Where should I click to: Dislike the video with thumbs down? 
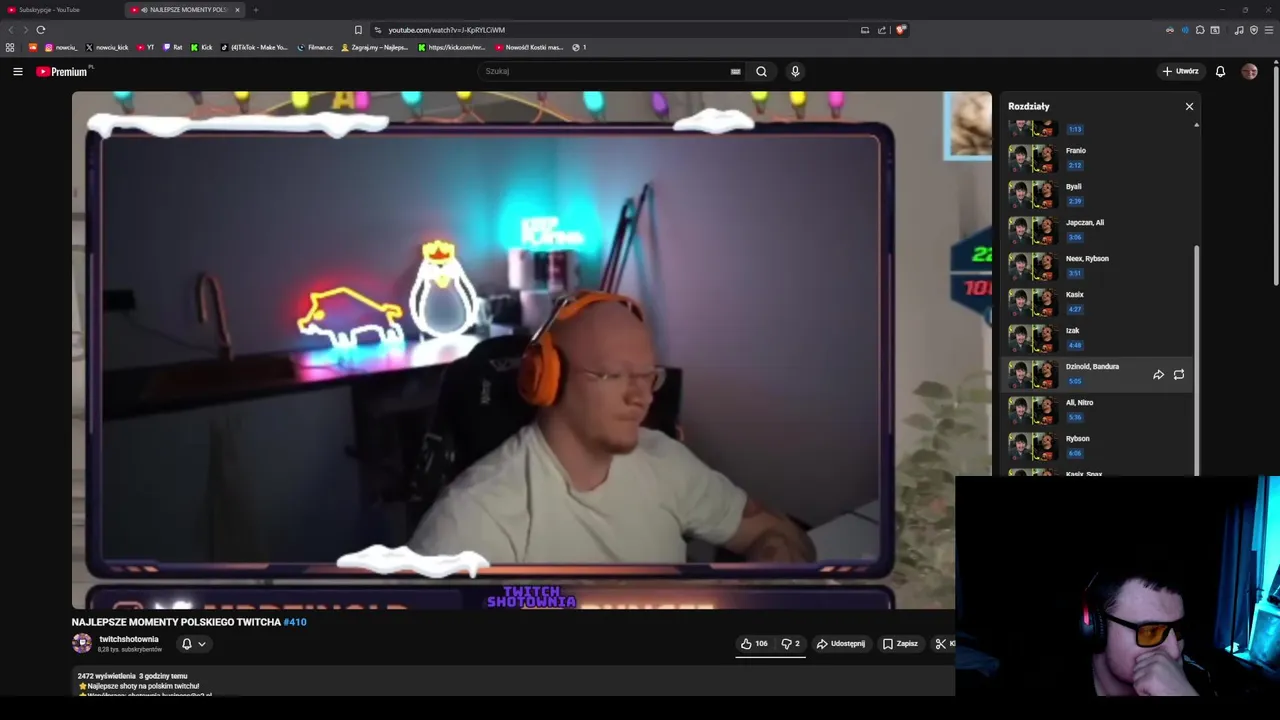[790, 644]
